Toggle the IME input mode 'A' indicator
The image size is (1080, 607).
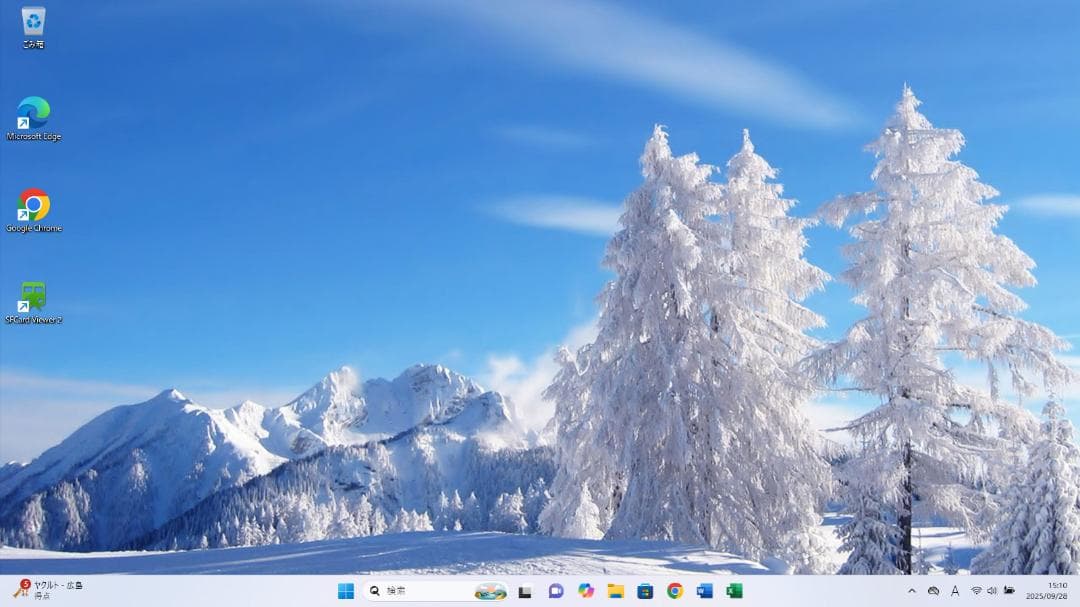[955, 591]
